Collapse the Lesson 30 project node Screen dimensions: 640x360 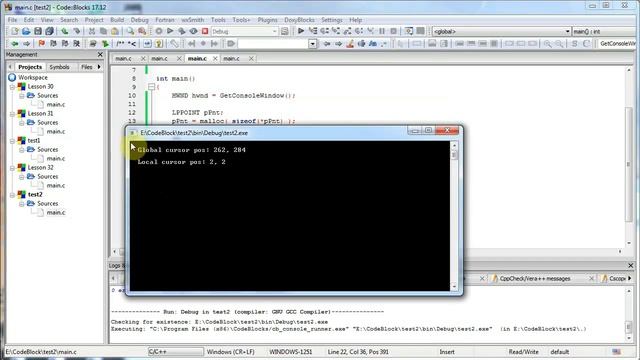click(12, 87)
